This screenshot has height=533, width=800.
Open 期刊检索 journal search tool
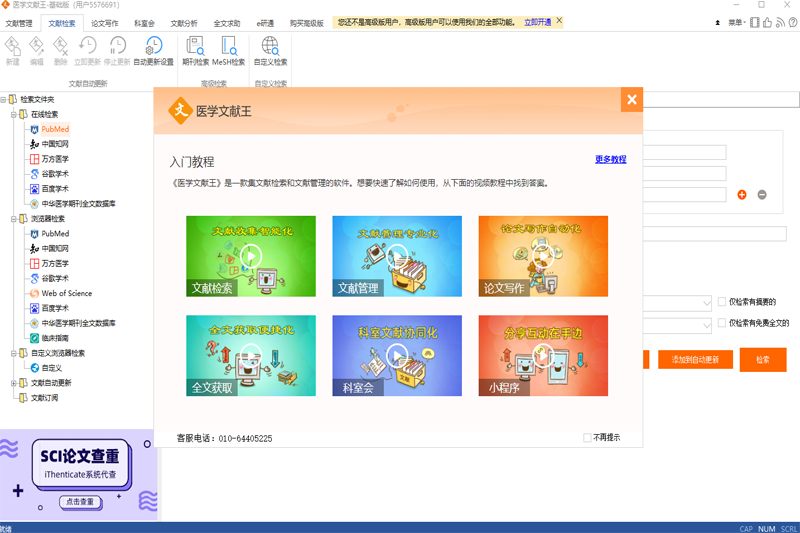tap(195, 49)
